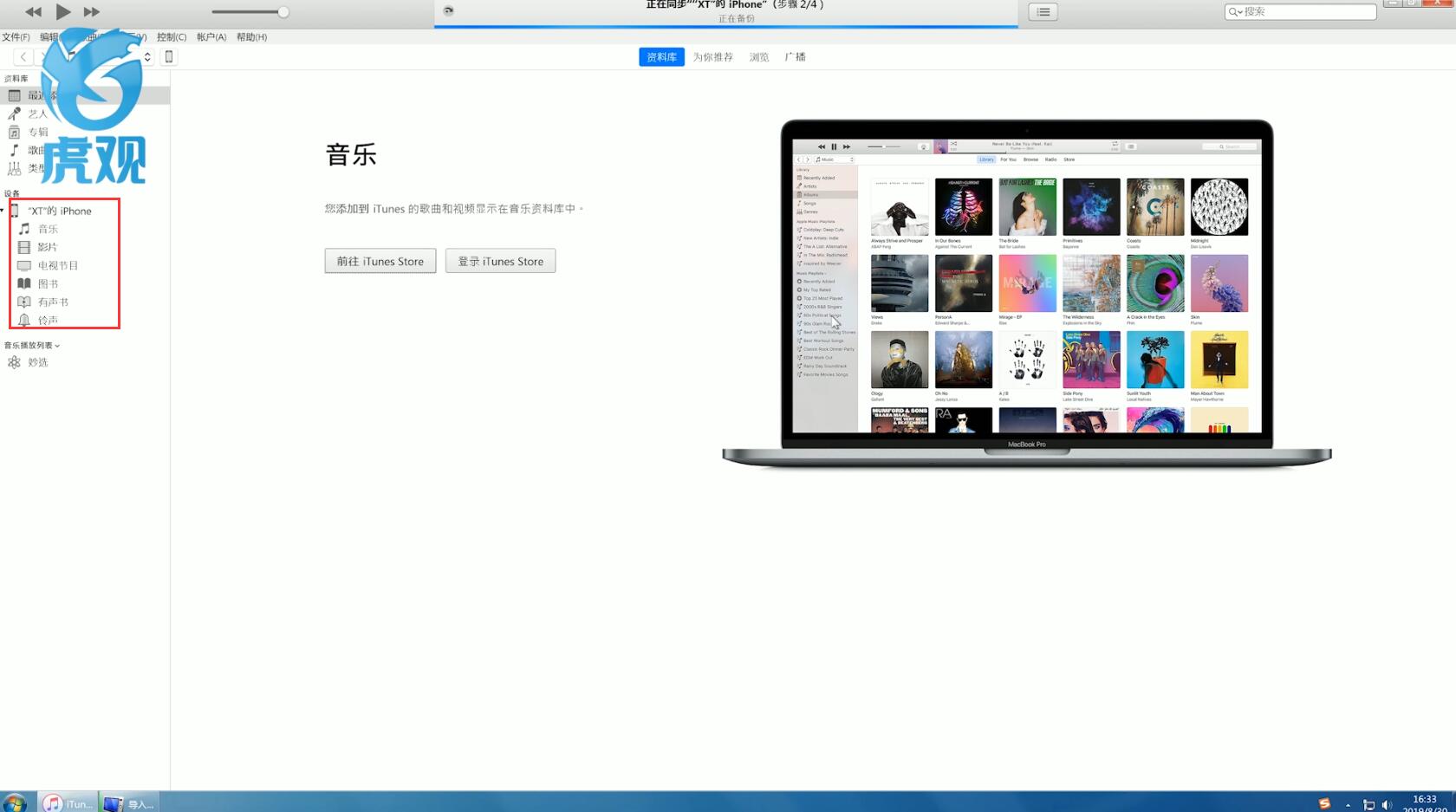Screen dimensions: 1456x812
Task: Open the 控制(C) menu
Action: pos(172,37)
